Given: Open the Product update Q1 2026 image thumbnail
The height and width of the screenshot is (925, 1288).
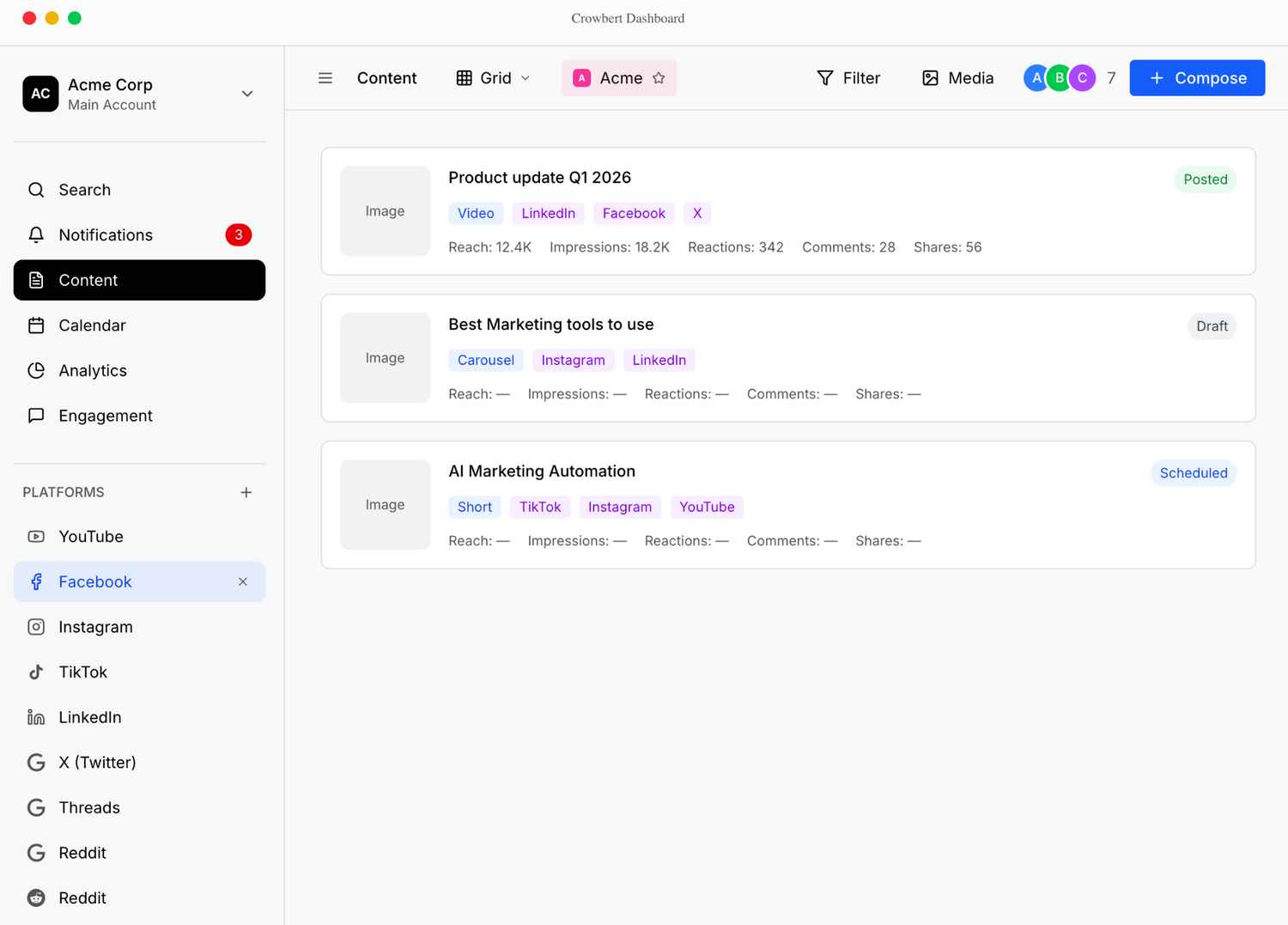Looking at the screenshot, I should pos(385,211).
